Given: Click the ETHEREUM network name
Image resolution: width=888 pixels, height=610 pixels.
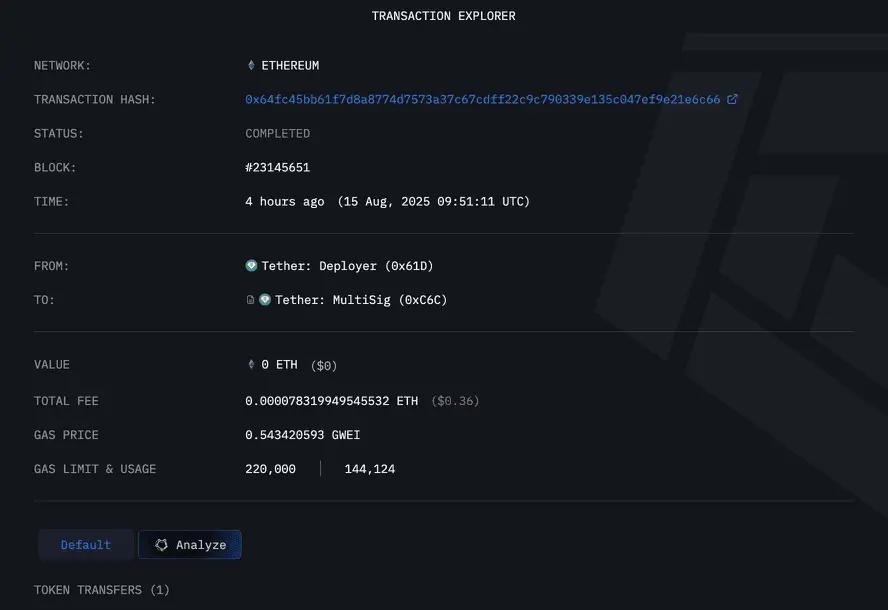Looking at the screenshot, I should click(x=290, y=66).
